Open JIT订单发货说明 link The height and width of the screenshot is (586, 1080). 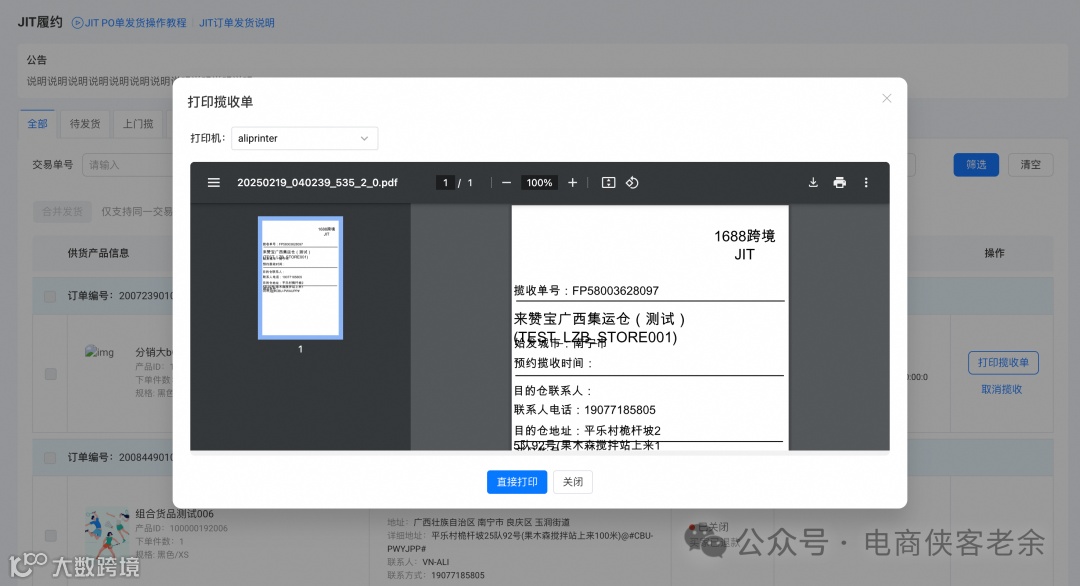click(237, 23)
